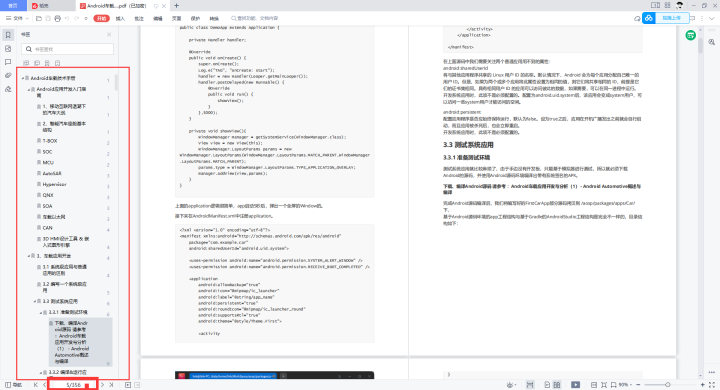
Task: Open the quick access toolbar customize arrow
Action: click(86, 18)
